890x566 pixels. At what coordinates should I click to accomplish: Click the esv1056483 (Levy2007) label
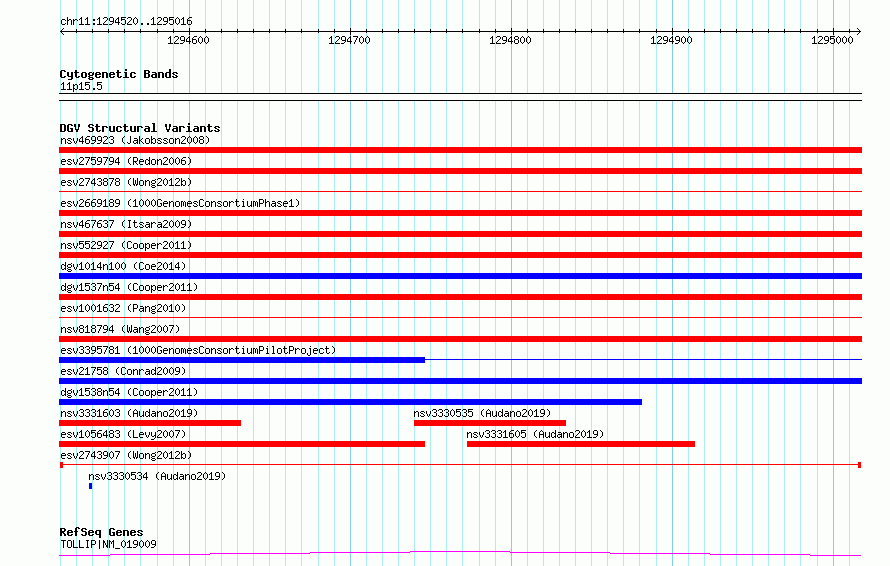tap(123, 434)
